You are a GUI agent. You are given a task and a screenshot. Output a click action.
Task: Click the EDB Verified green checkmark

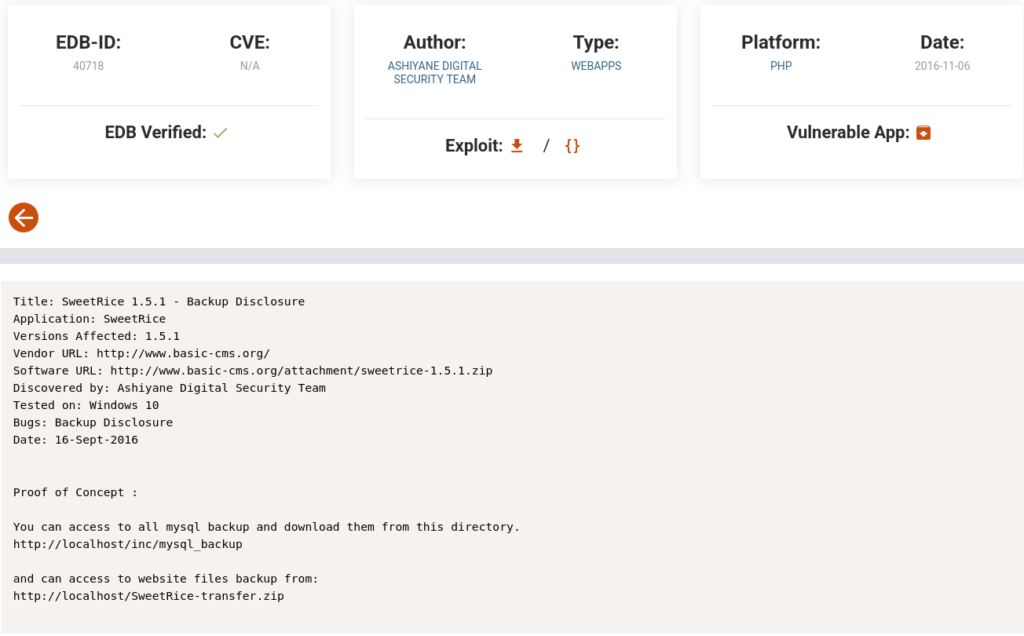click(x=220, y=133)
